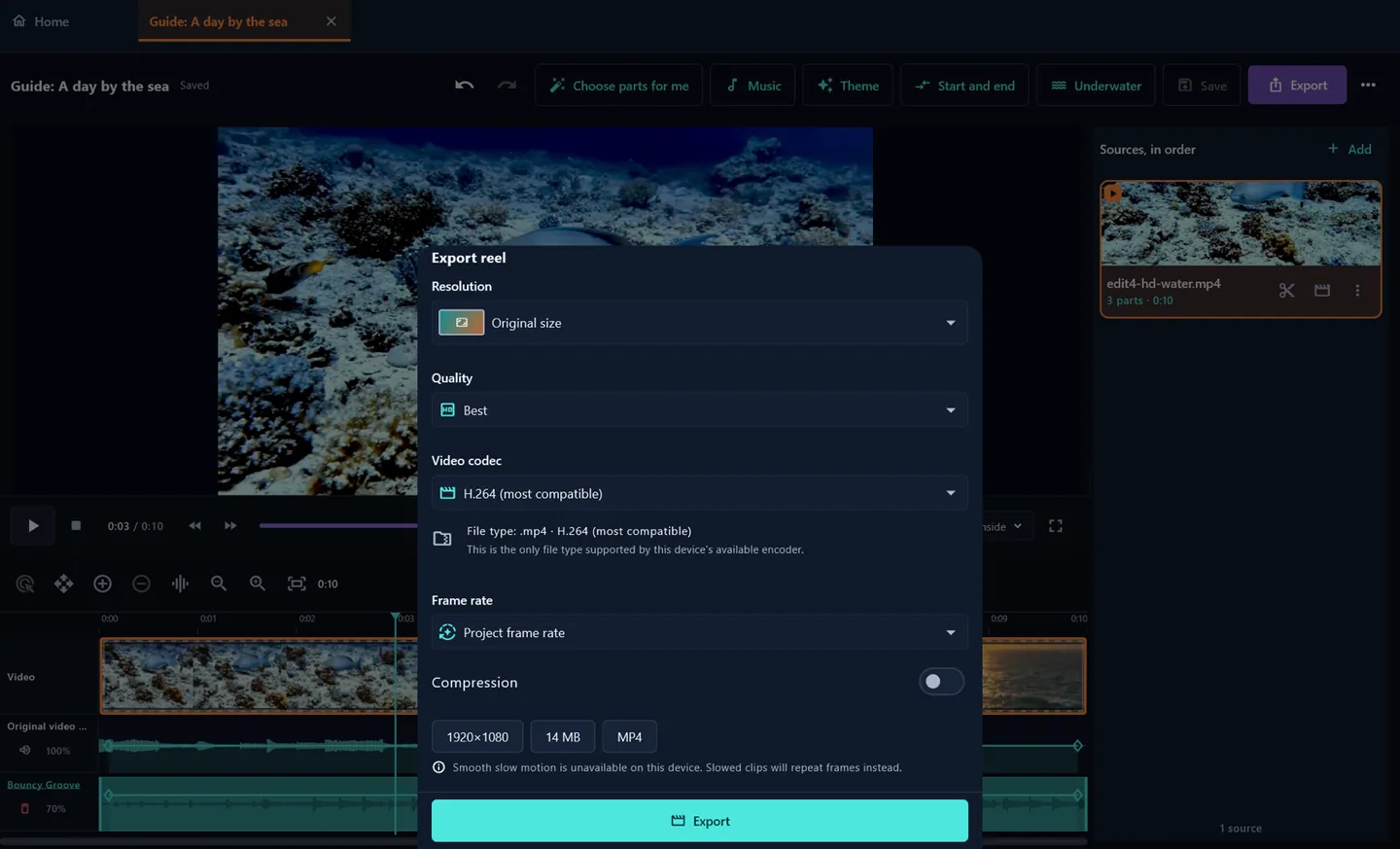This screenshot has width=1400, height=849.
Task: Click the volume keyframe at the end of original audio
Action: click(x=1077, y=746)
